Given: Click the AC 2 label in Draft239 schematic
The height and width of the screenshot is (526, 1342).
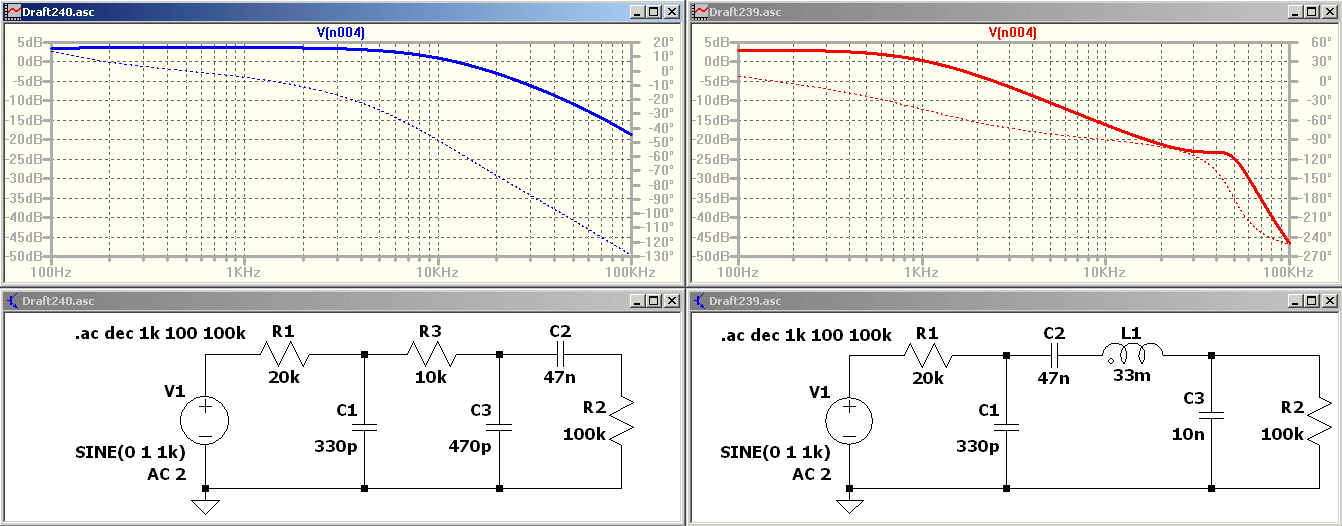Looking at the screenshot, I should coord(811,475).
